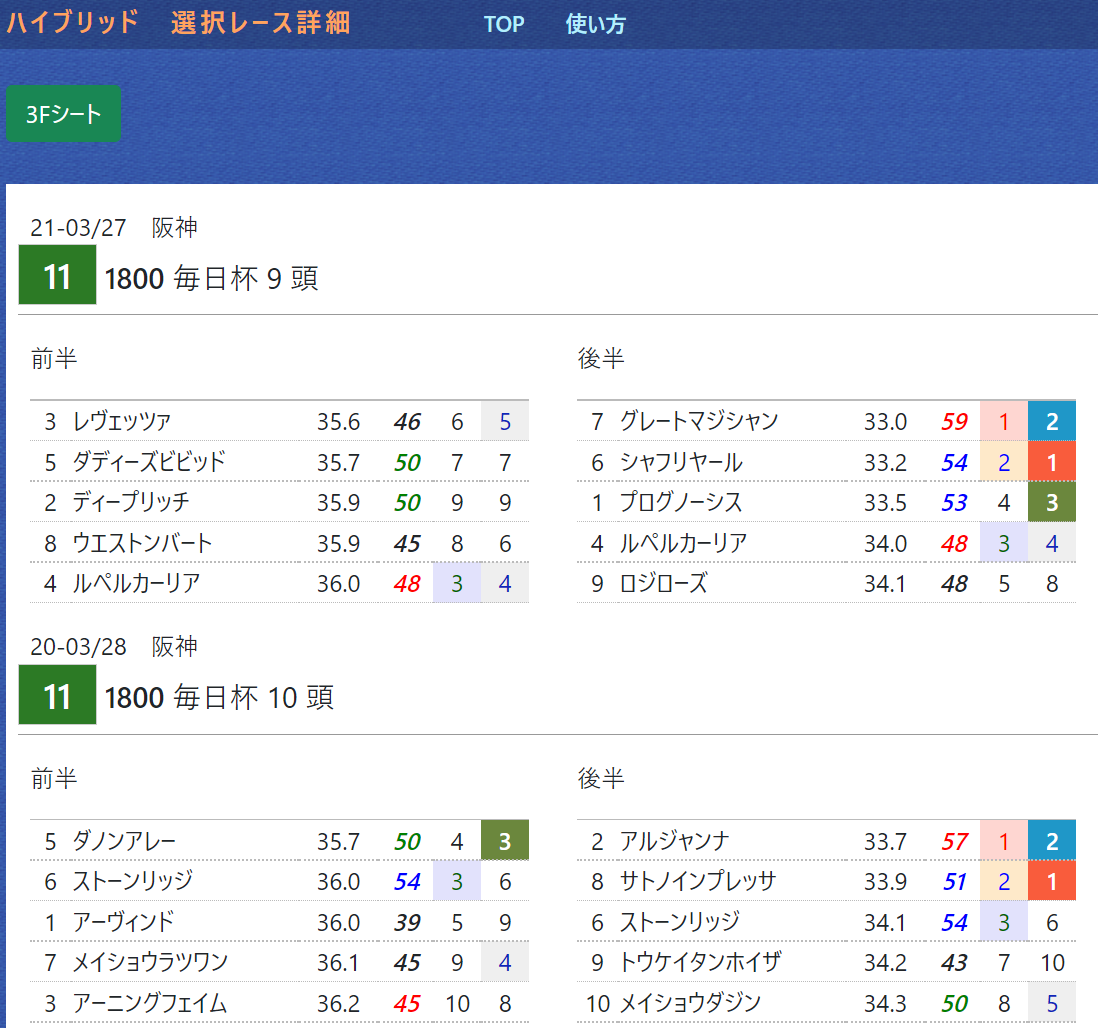Select the ウエストンバート horse name

tap(142, 543)
